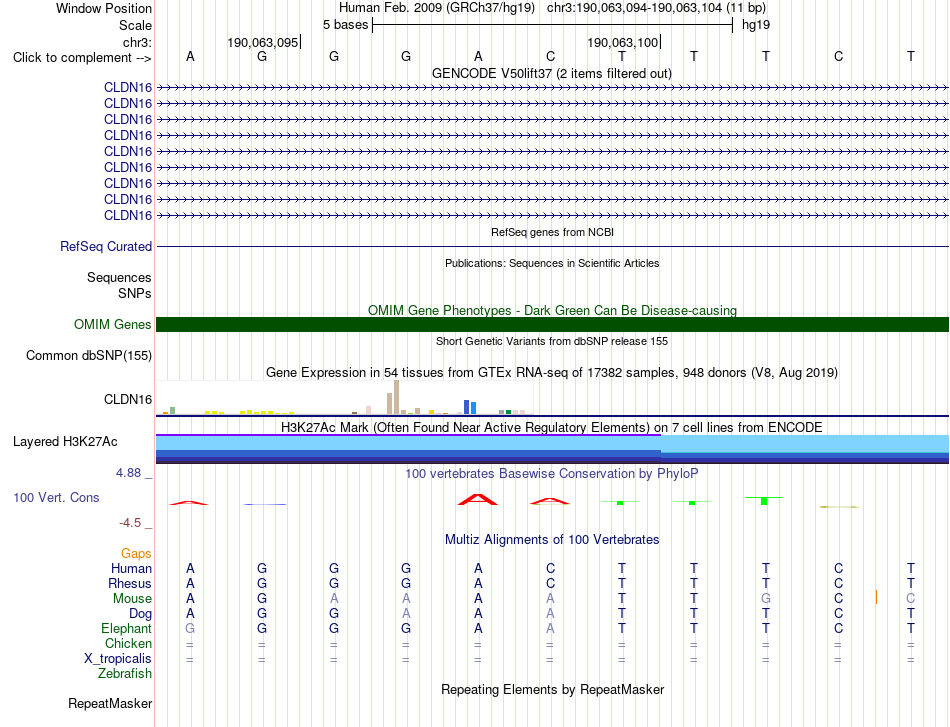The image size is (950, 727).
Task: Click the Sequences SNPs track label
Action: 119,285
